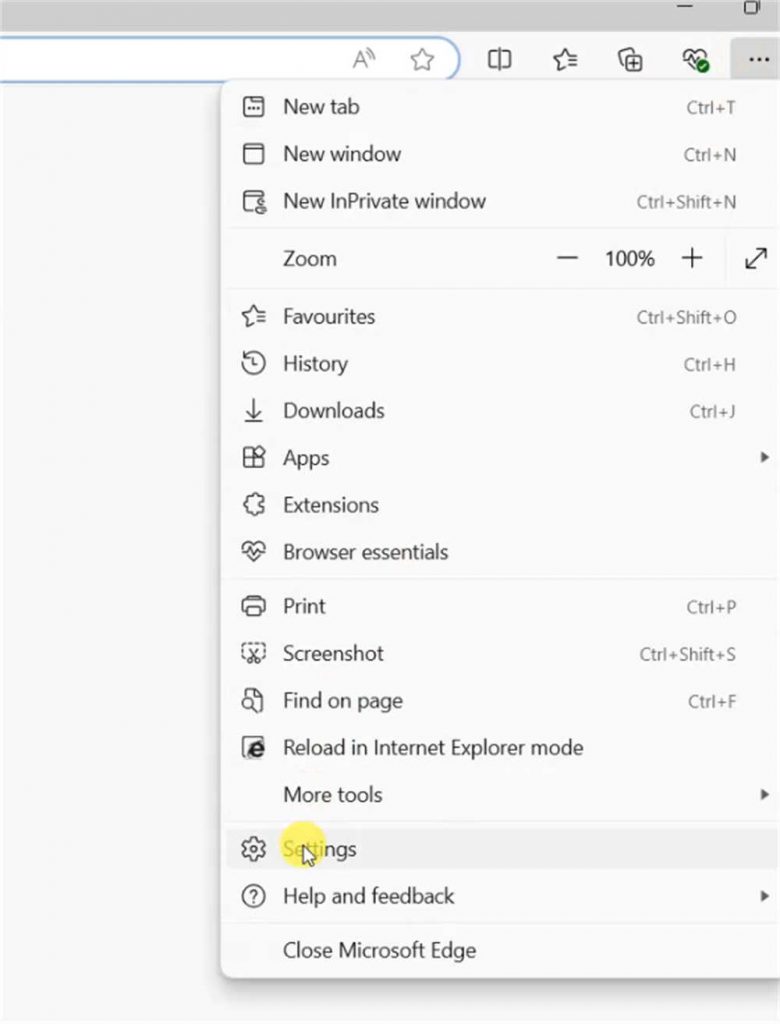Click the Screenshot menu entry
This screenshot has height=1024, width=780.
(333, 654)
